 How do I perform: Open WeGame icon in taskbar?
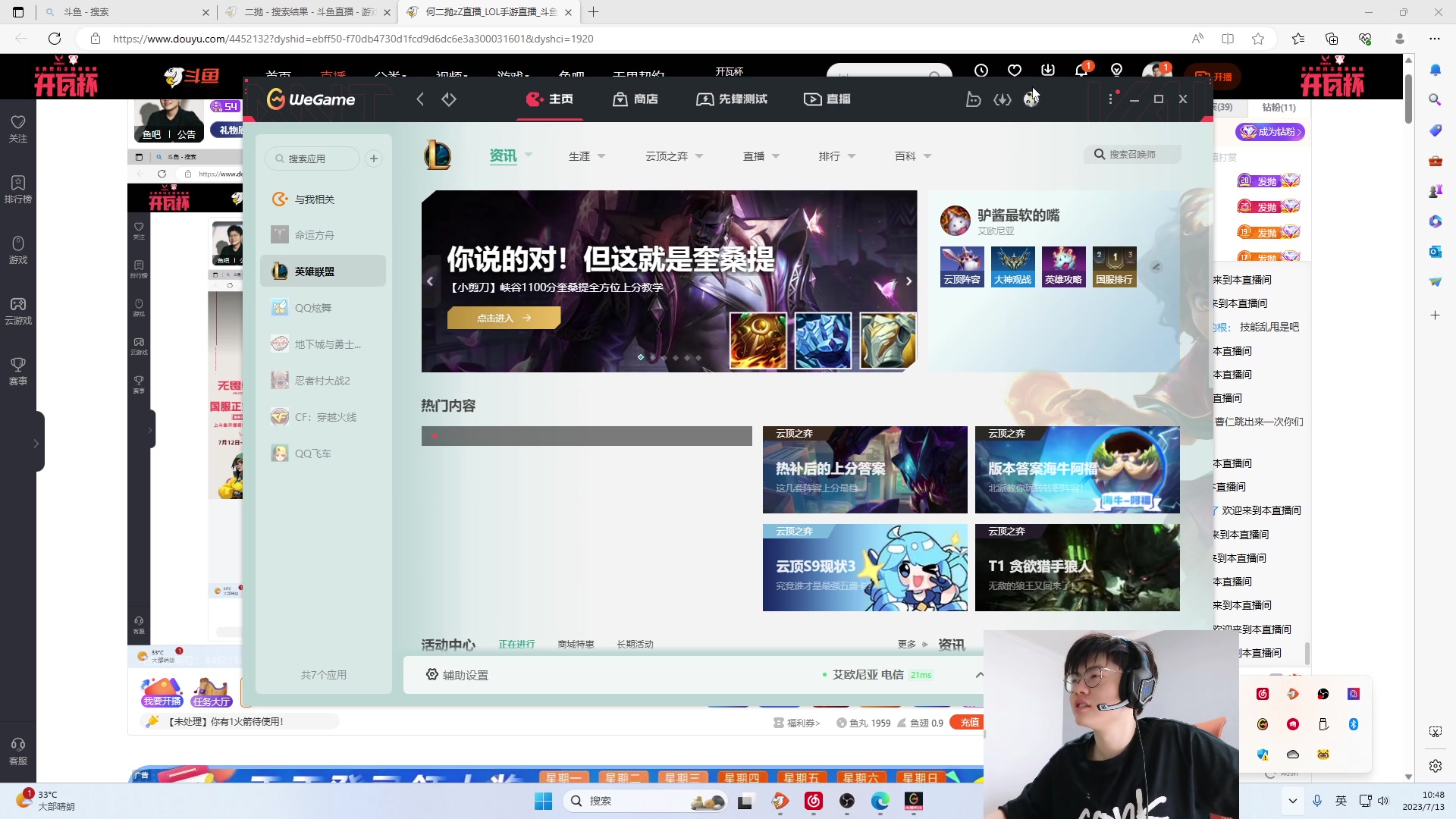tap(914, 801)
